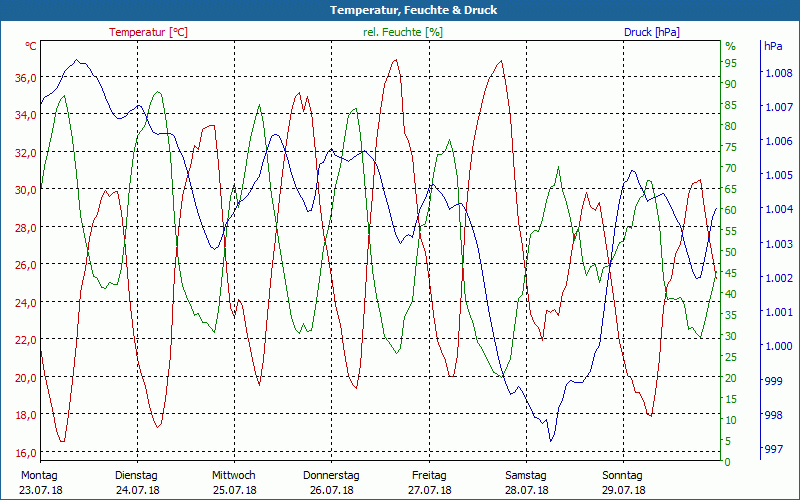Select the Montag day label
The width and height of the screenshot is (800, 500).
[40, 475]
